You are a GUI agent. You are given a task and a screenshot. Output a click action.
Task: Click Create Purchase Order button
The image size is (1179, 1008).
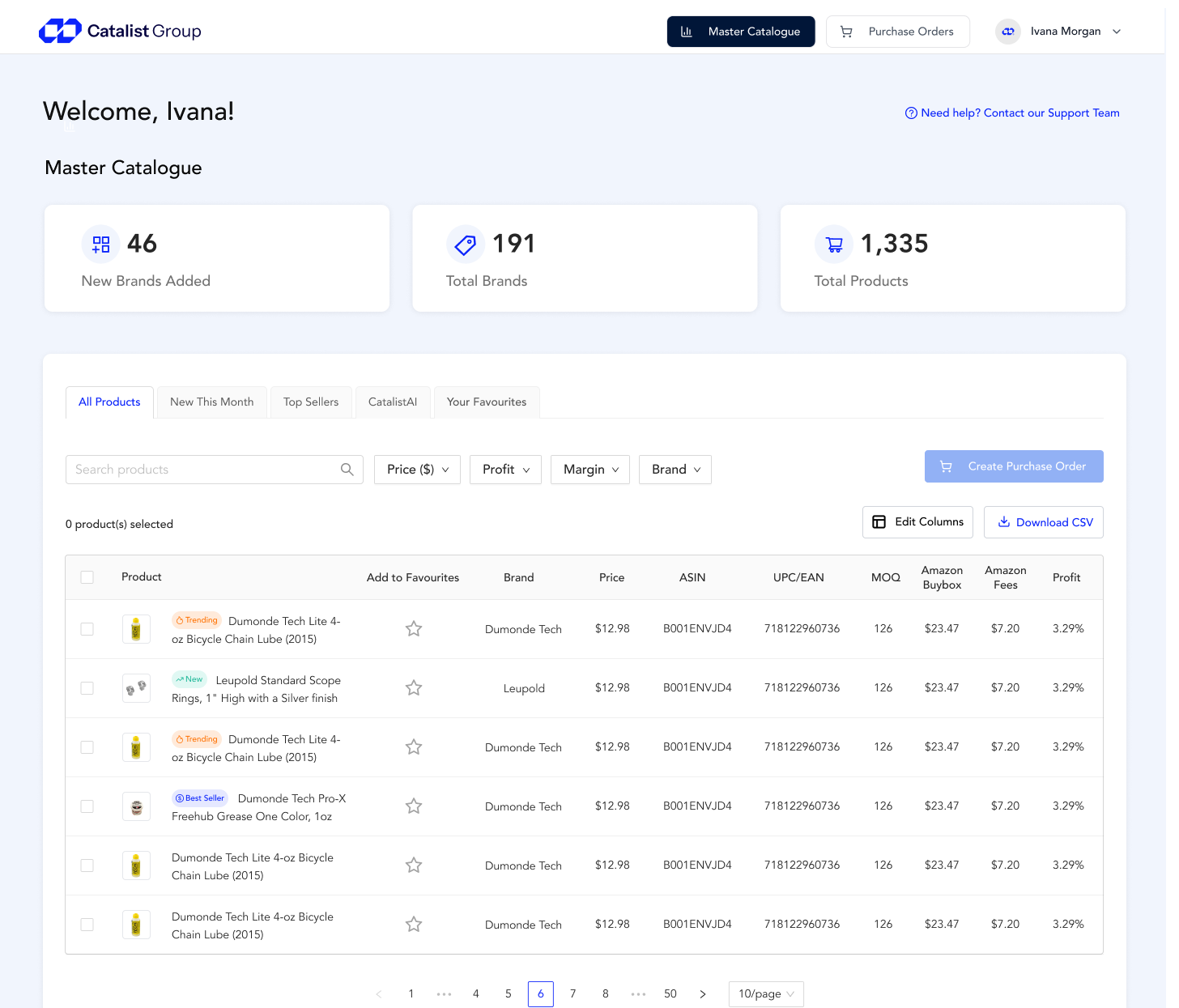[x=1014, y=466]
